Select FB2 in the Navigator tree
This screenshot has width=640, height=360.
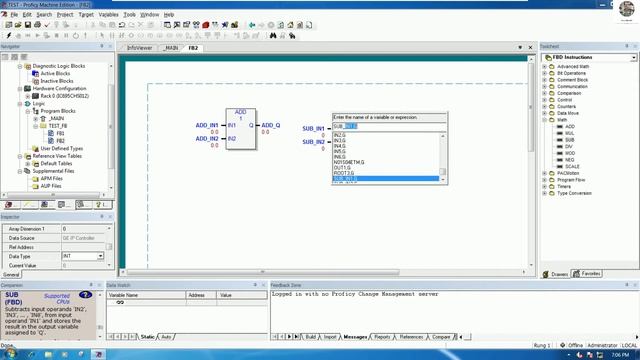click(x=60, y=141)
